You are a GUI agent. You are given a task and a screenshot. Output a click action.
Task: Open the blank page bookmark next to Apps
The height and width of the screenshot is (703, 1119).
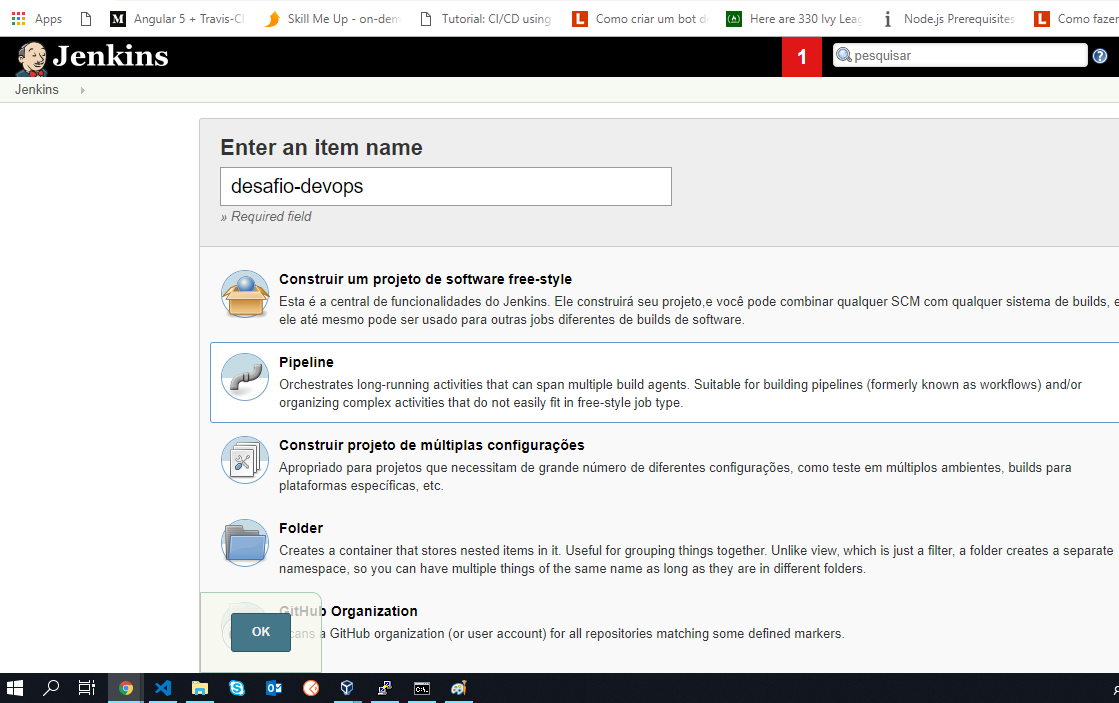[86, 19]
